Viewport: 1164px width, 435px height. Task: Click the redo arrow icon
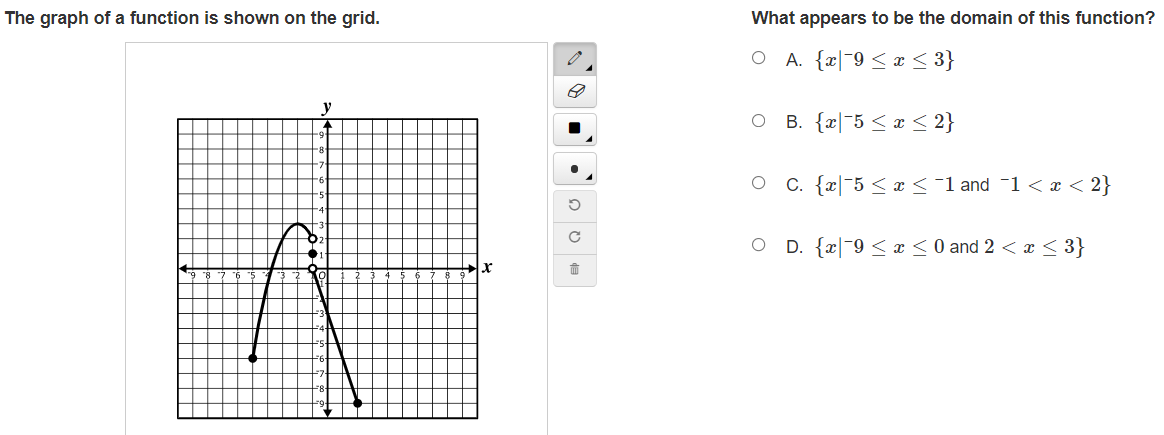574,237
